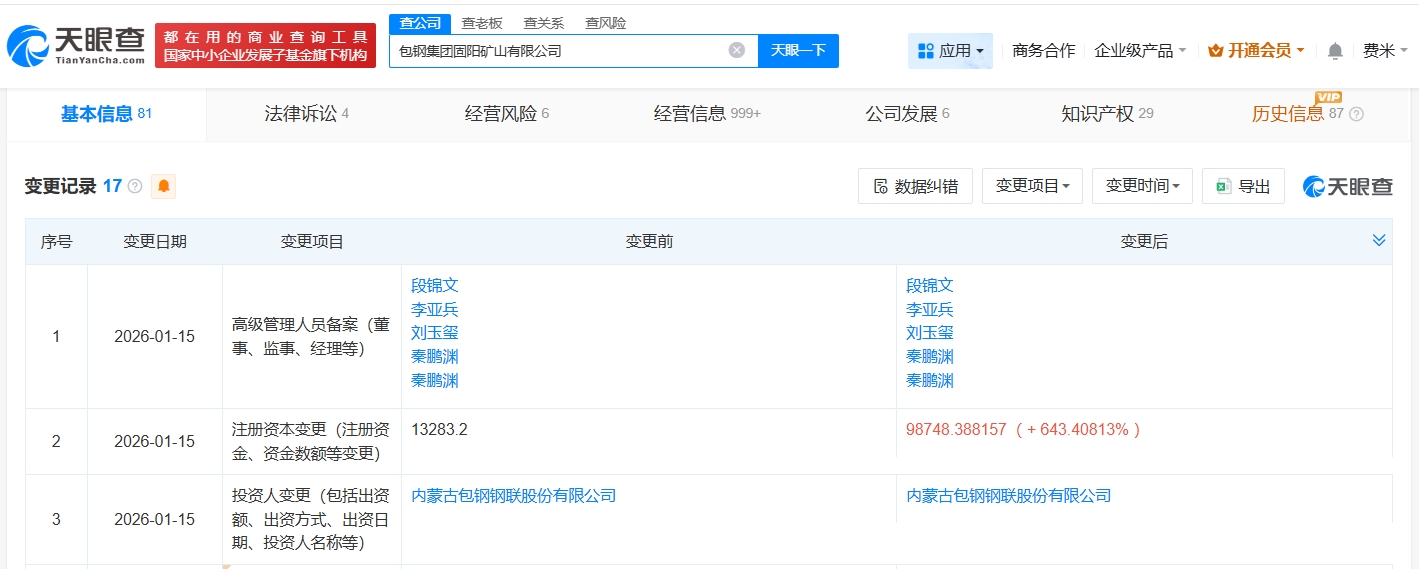Image resolution: width=1419 pixels, height=569 pixels.
Task: Click into the company search input field
Action: 560,50
